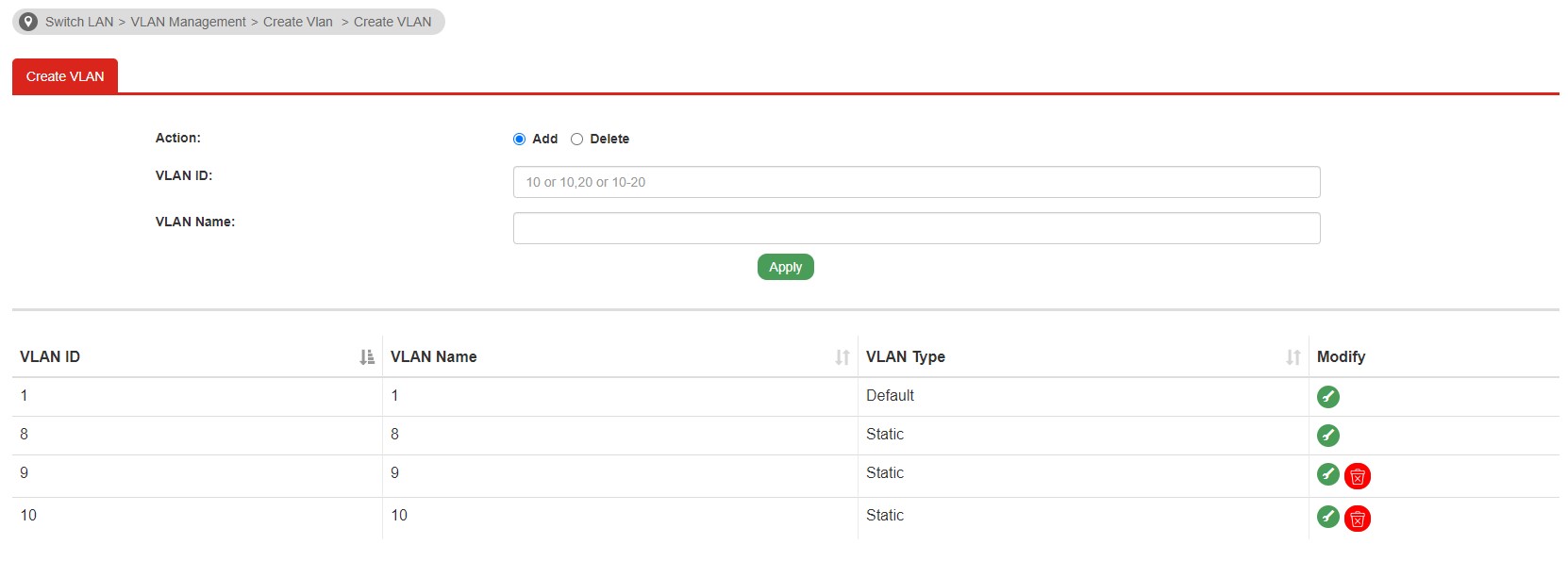Sort by VLAN Name arrows
This screenshot has width=1568, height=561.
tap(842, 357)
